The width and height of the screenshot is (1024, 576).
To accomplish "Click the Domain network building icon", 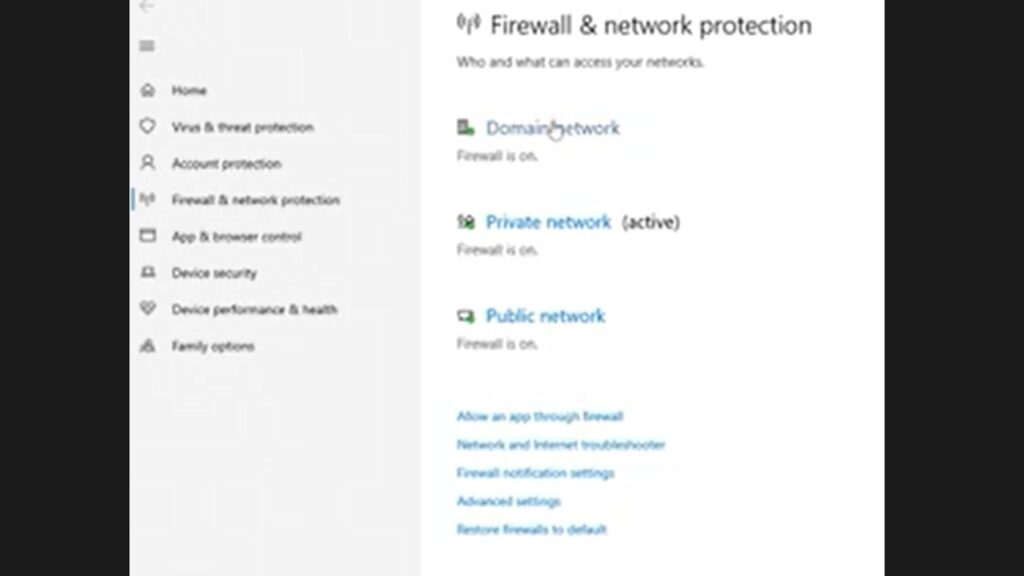I will coord(465,128).
